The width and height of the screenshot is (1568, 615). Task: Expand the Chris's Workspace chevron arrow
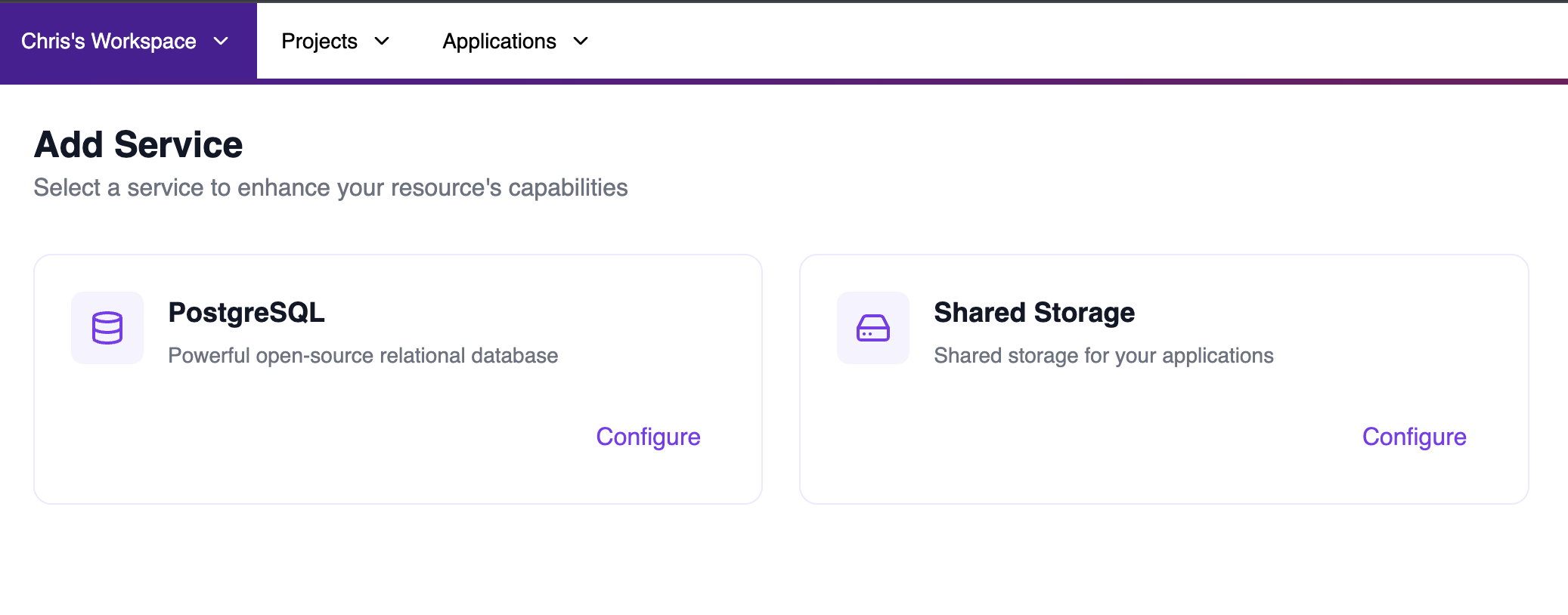[x=221, y=42]
